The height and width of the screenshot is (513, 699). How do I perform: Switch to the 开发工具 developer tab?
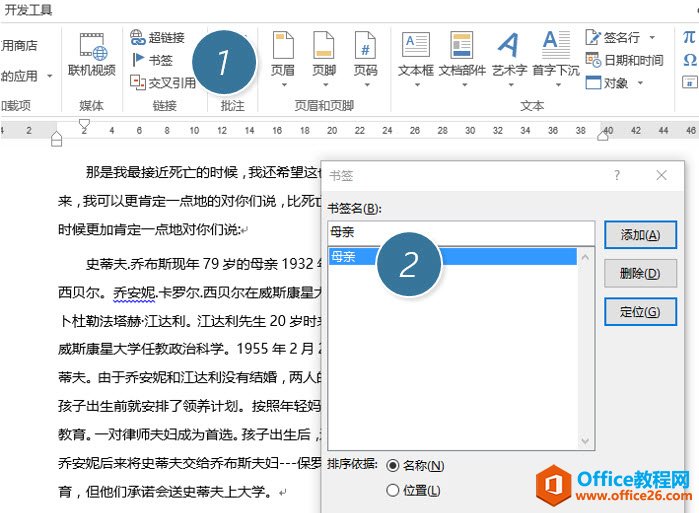pos(30,10)
